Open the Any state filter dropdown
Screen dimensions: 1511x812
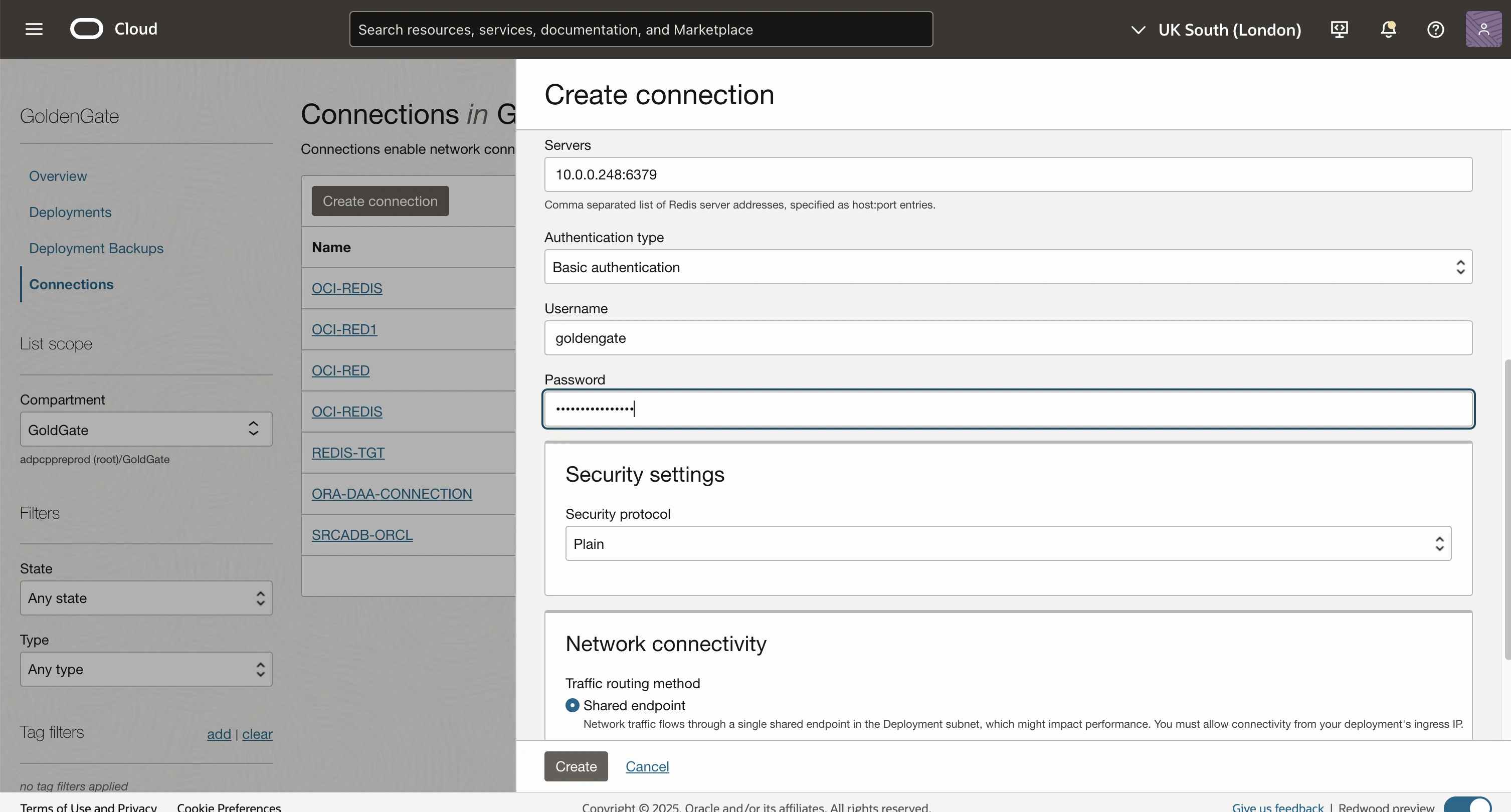point(146,598)
